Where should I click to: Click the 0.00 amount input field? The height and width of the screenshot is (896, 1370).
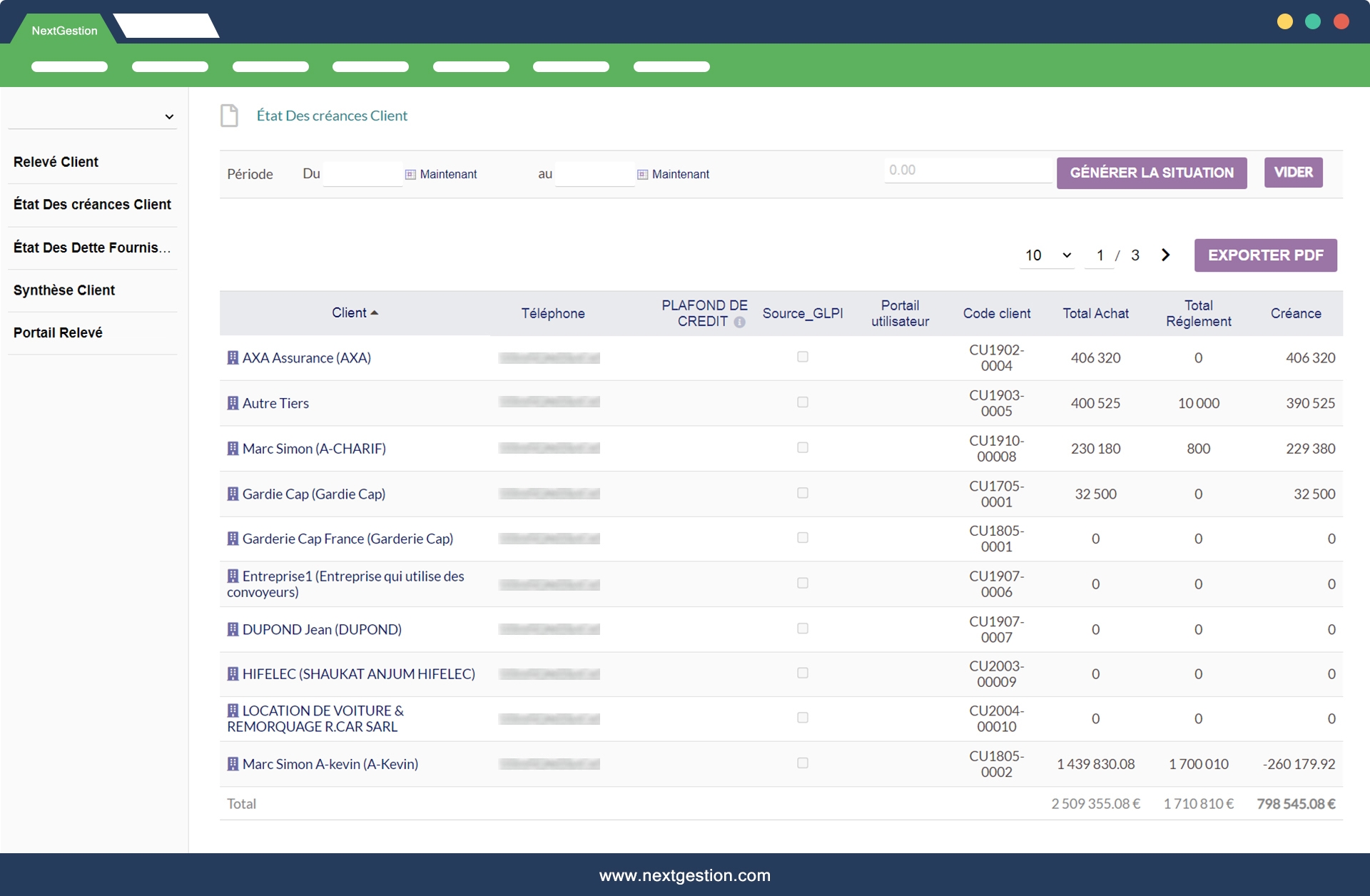pos(967,170)
